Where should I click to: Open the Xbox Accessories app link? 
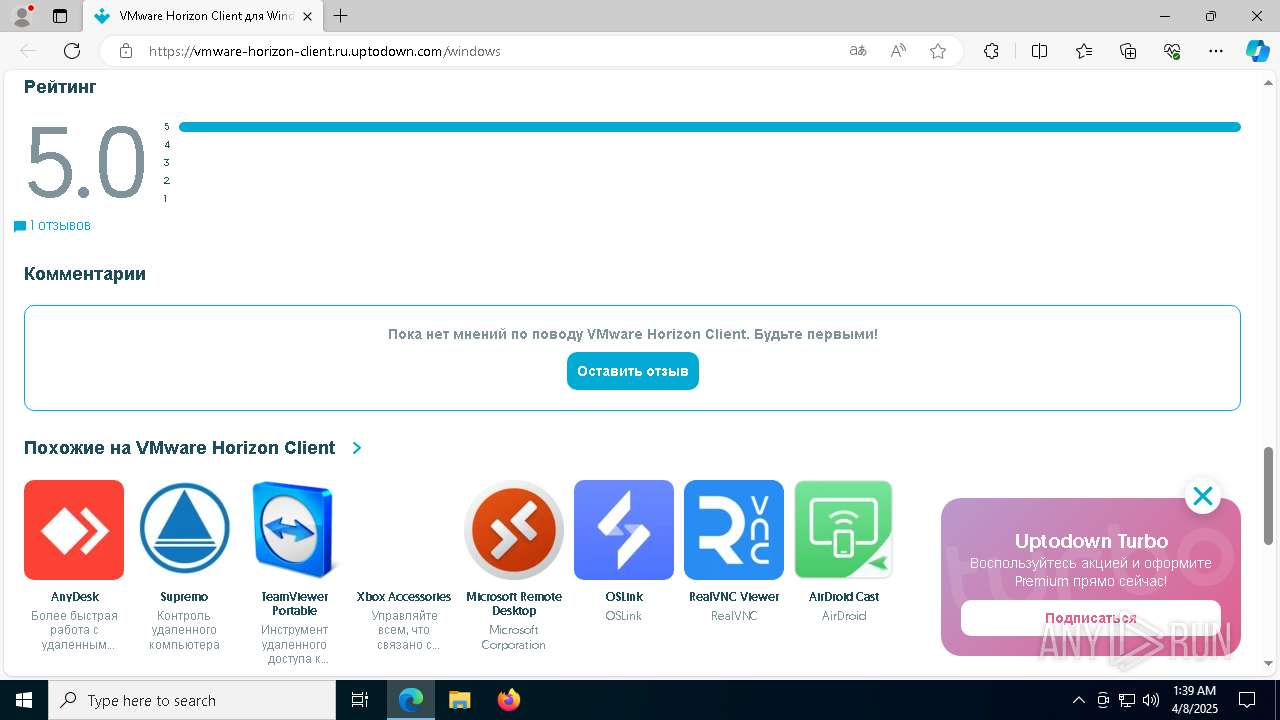pyautogui.click(x=404, y=597)
